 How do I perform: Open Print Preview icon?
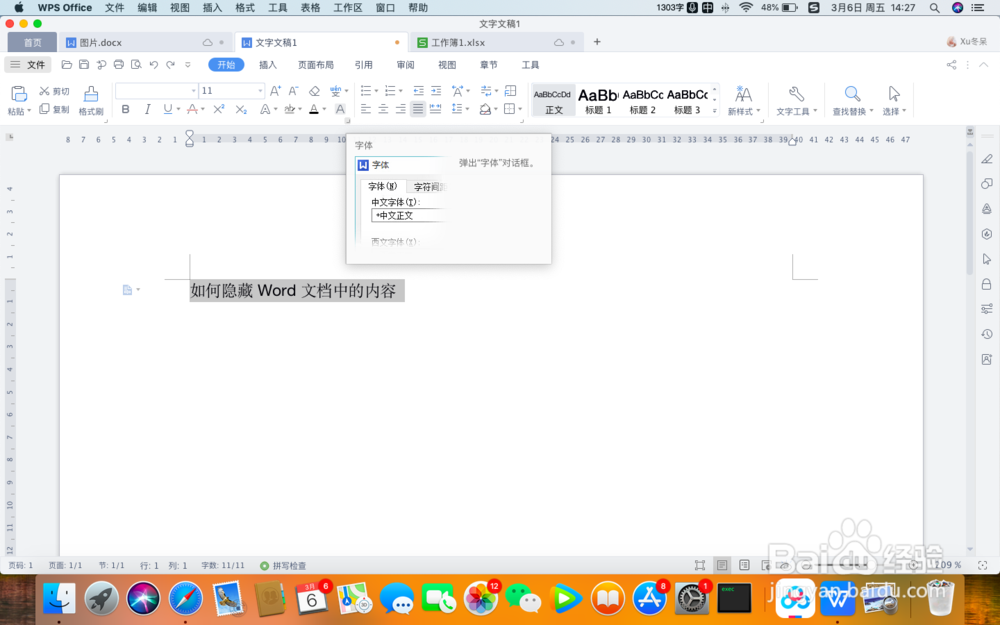(136, 64)
